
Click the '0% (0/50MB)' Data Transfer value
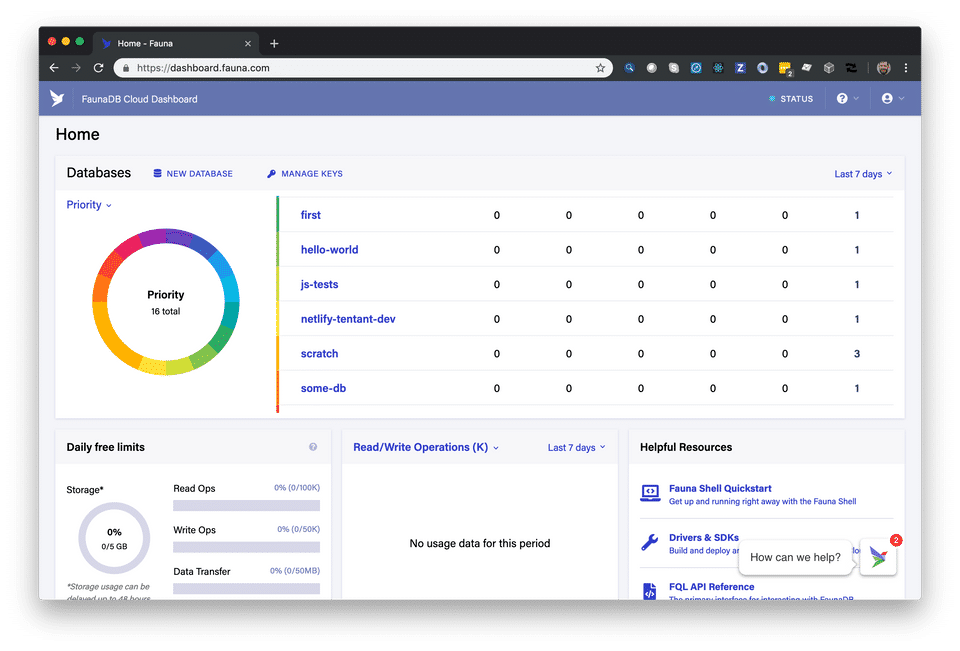294,571
